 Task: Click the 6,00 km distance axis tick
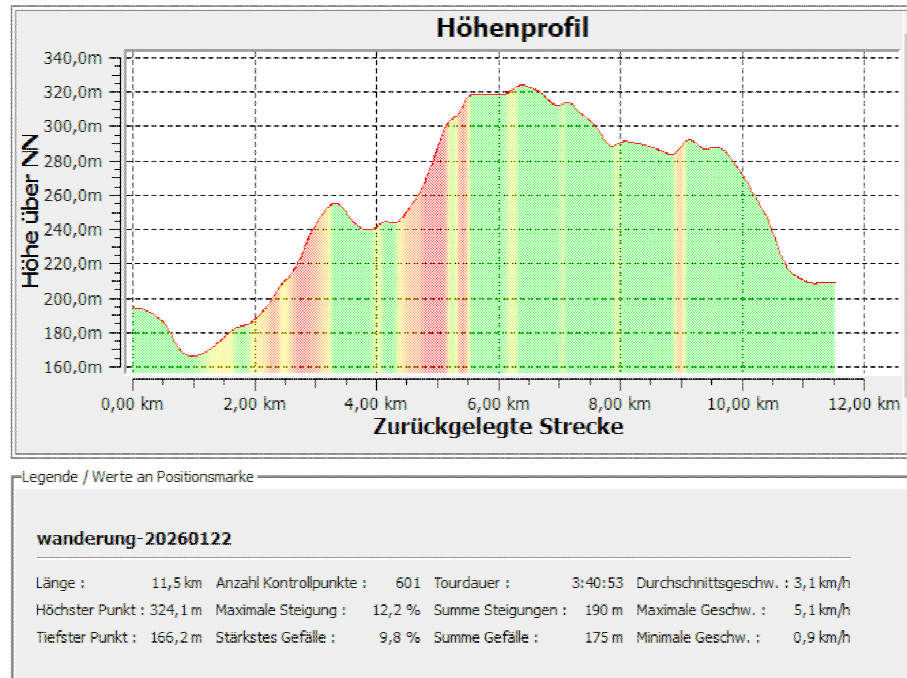click(498, 403)
